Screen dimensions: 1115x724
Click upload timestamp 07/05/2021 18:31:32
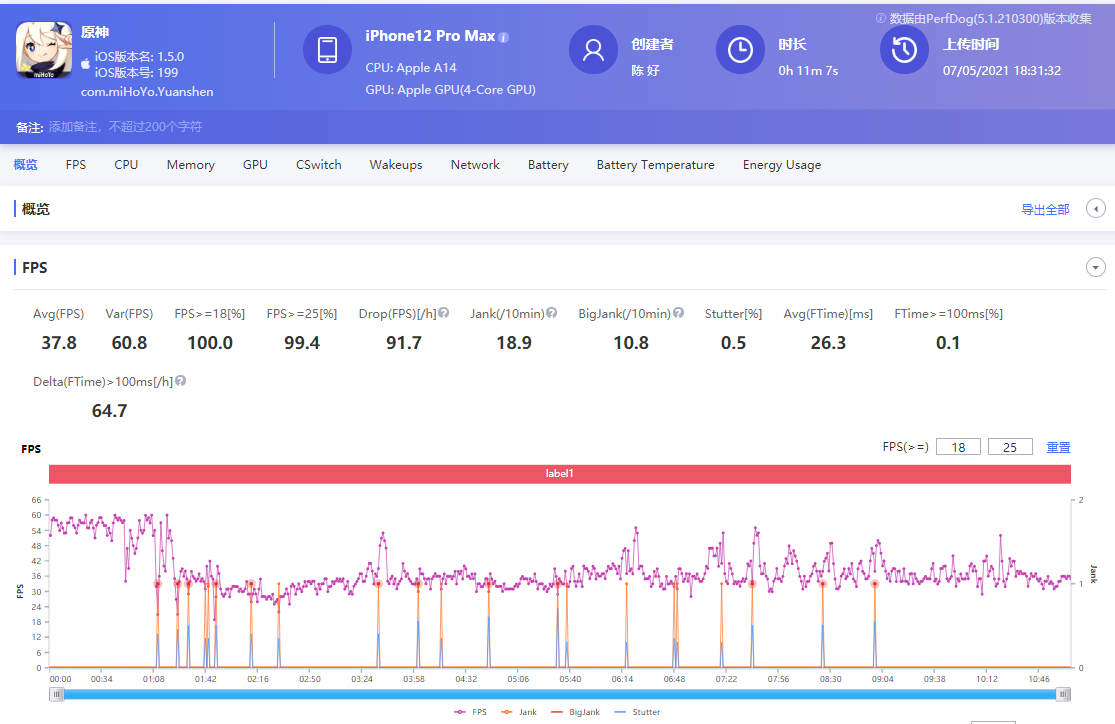1002,70
